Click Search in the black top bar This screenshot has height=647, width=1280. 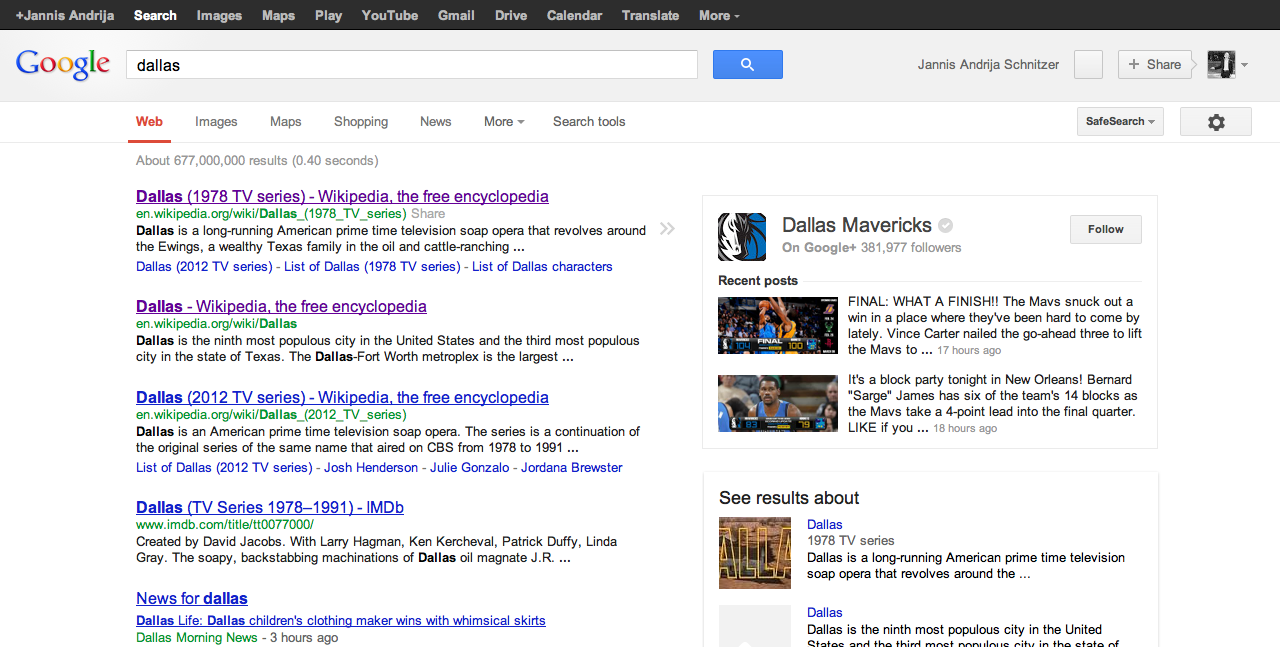(155, 15)
